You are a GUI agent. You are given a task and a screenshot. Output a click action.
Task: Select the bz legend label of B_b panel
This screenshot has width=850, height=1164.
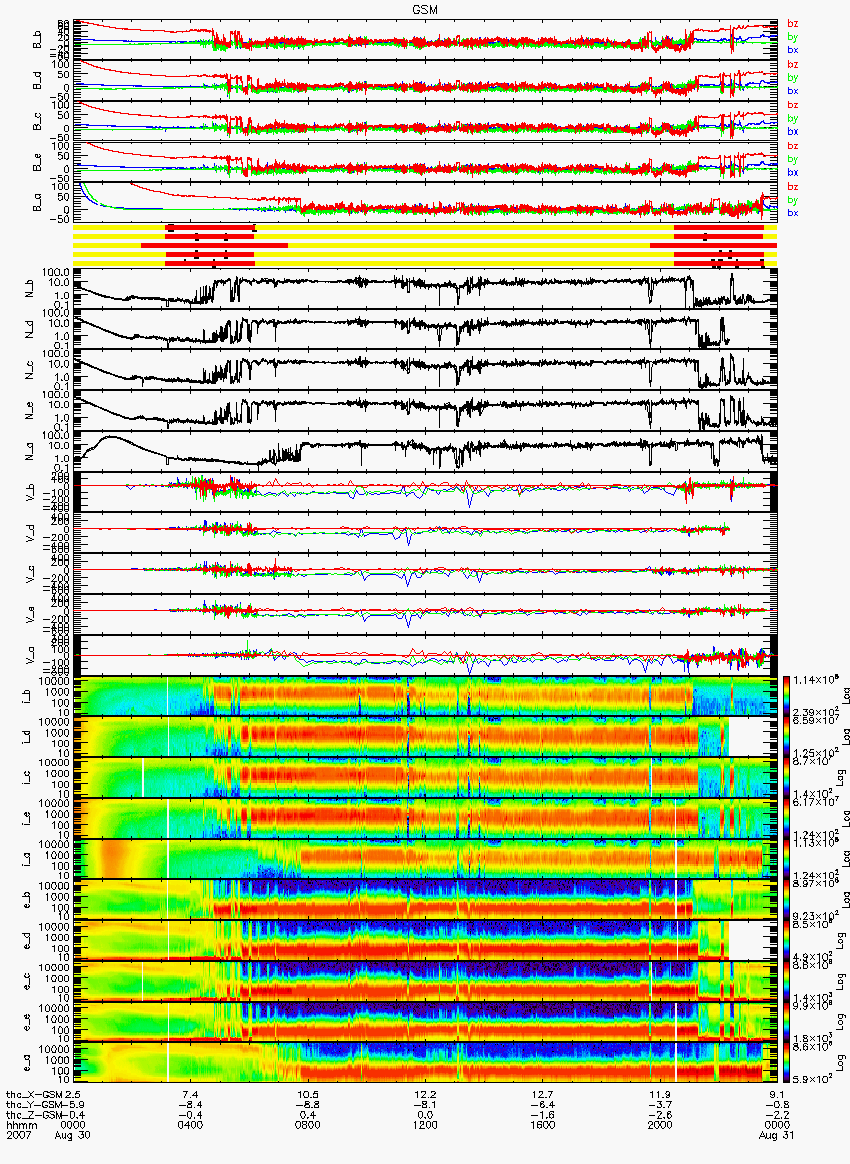click(793, 24)
